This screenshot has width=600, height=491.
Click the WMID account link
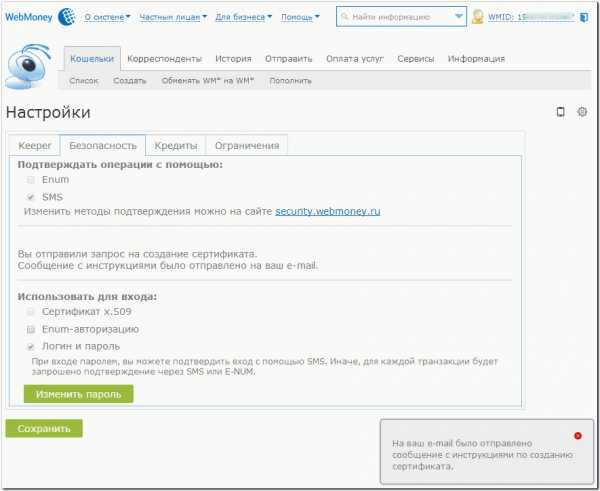tap(531, 17)
